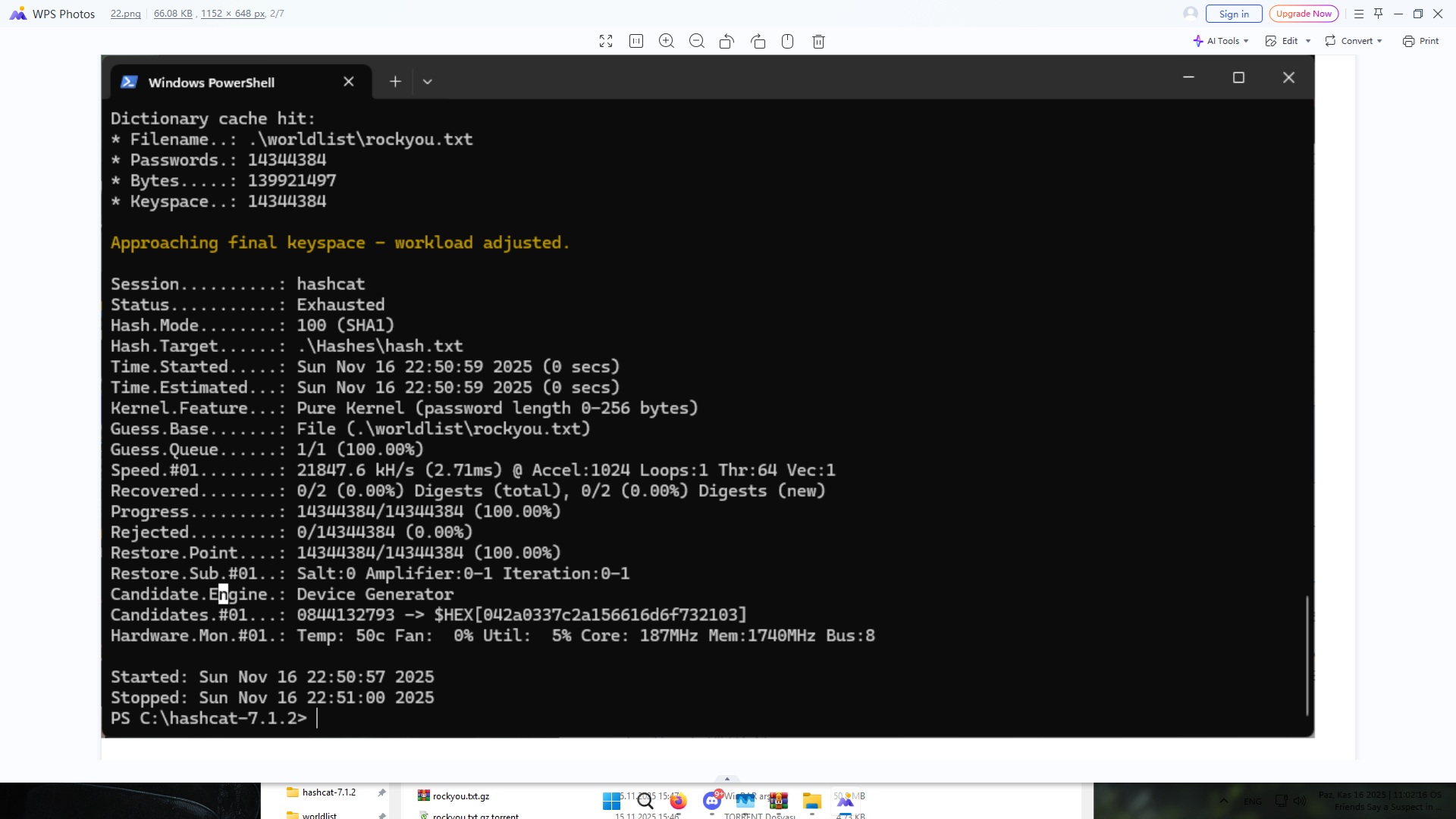Open Discord from the taskbar
Viewport: 1456px width, 819px height.
(711, 801)
